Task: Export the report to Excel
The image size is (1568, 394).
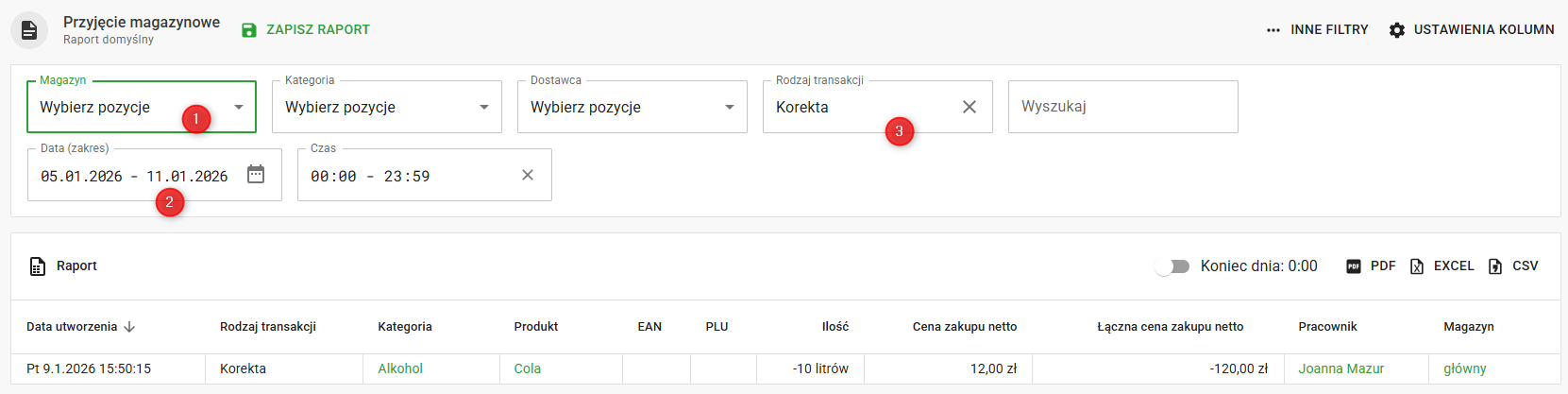Action: 1442,266
